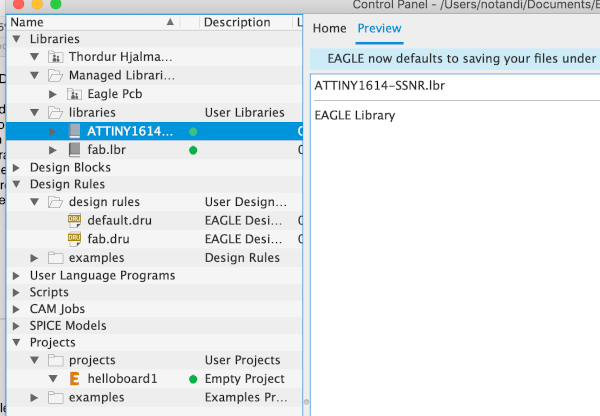The width and height of the screenshot is (600, 416).
Task: Expand the Design Blocks section
Action: 16,168
